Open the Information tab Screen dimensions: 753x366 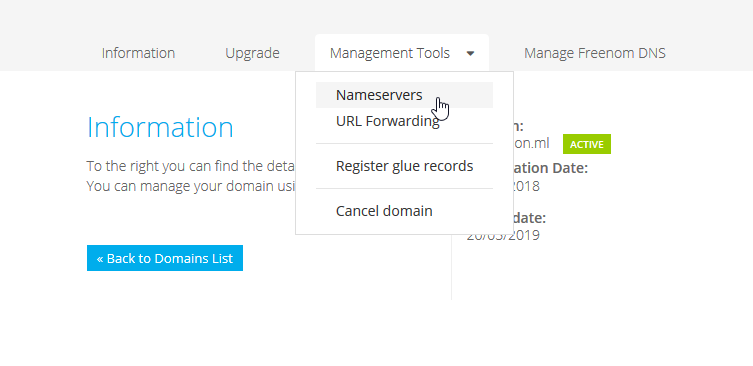[x=138, y=53]
